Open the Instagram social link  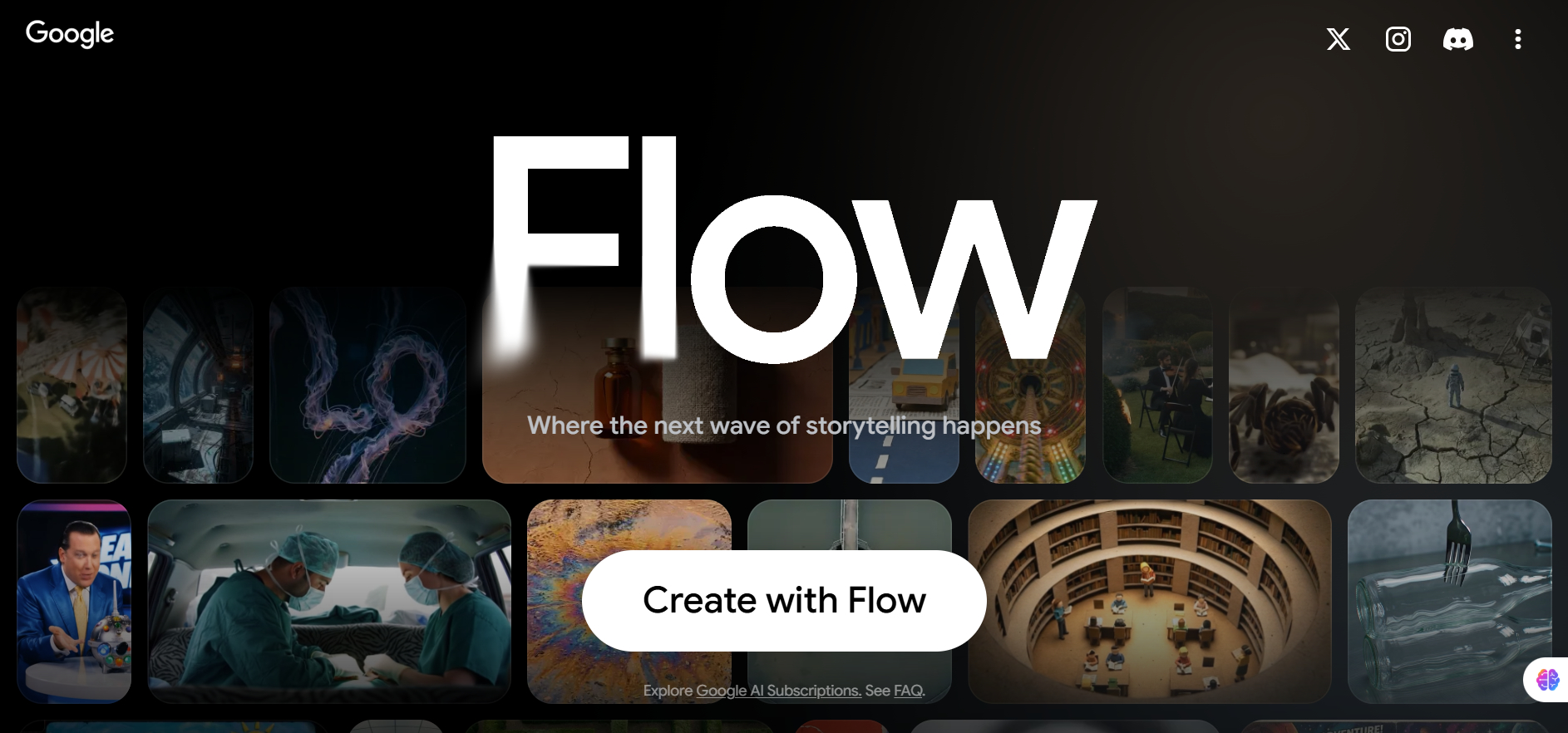click(1398, 39)
